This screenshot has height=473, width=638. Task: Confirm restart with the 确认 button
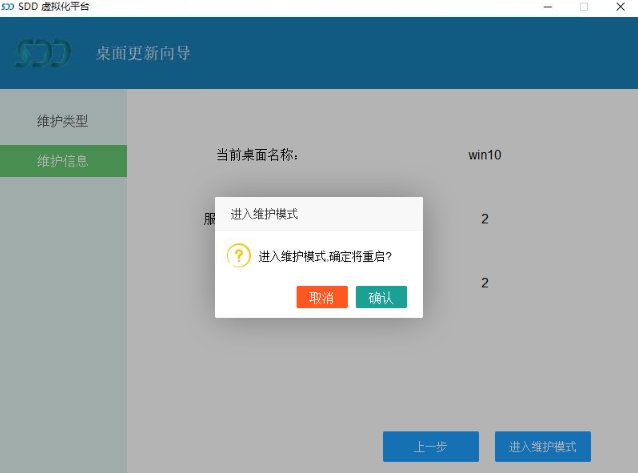click(381, 297)
